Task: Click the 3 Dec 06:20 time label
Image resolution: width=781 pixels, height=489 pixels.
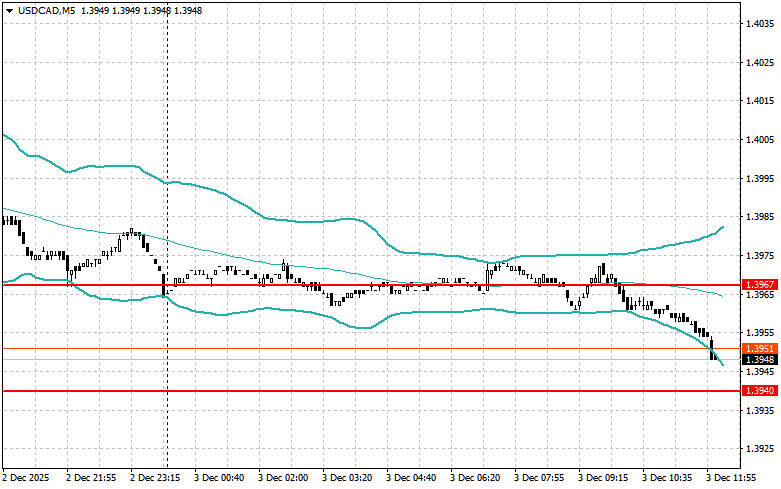Action: tap(475, 478)
